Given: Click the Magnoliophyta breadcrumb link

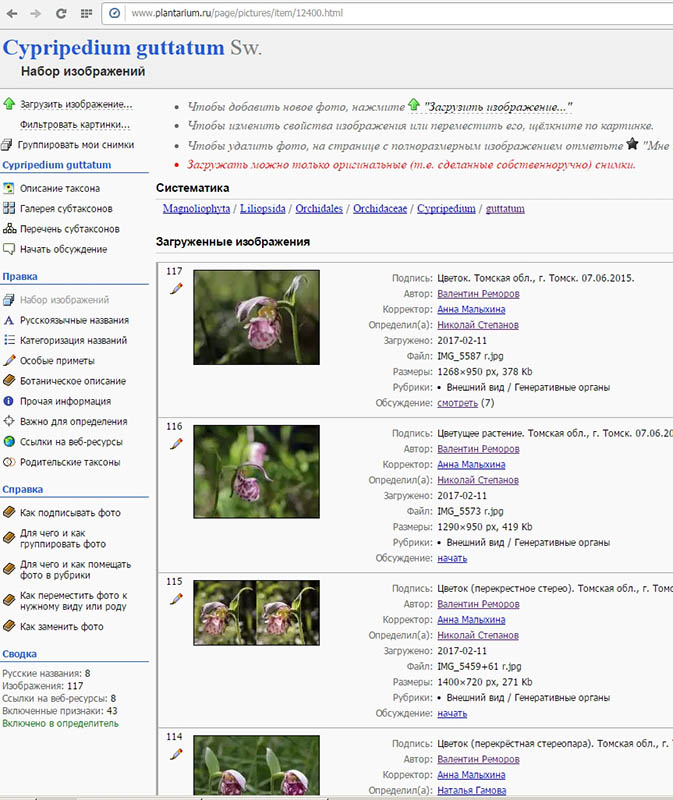Looking at the screenshot, I should point(197,209).
